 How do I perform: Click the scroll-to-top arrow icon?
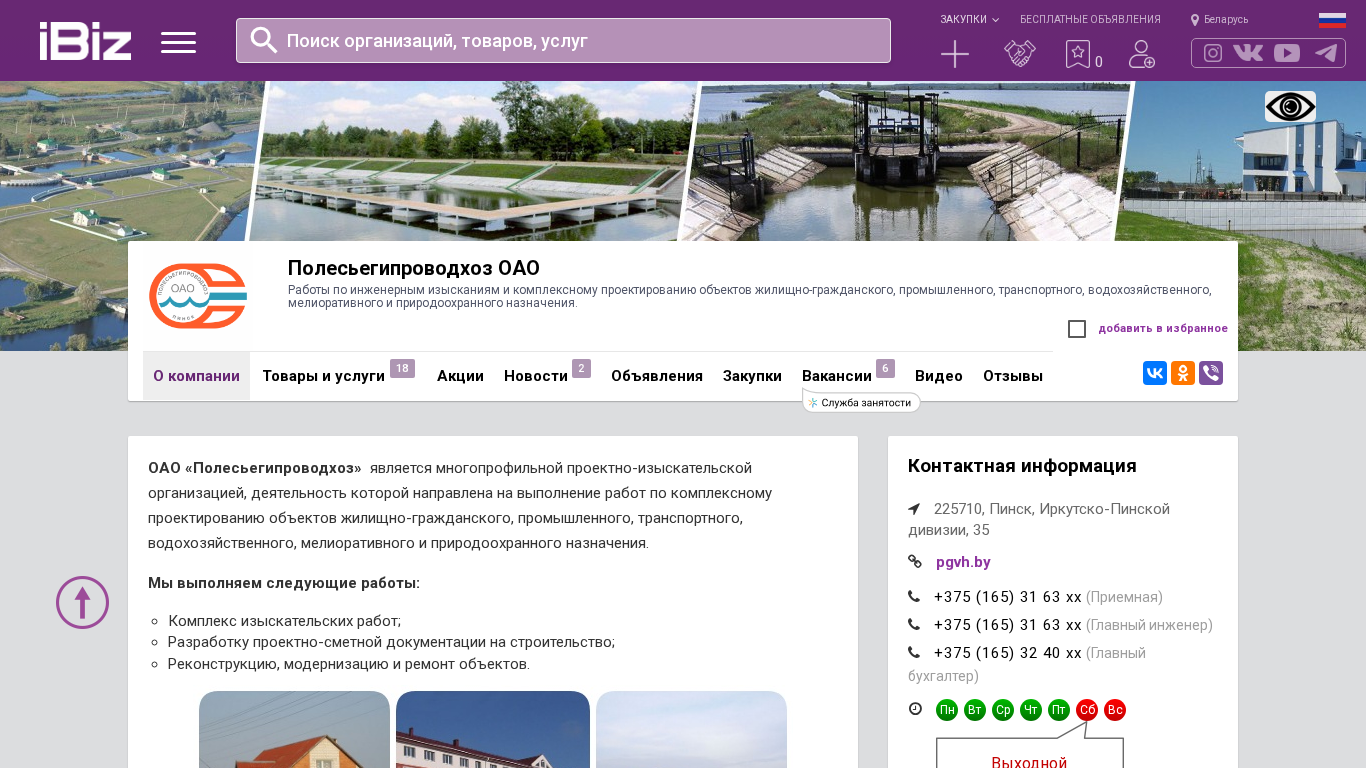point(82,602)
